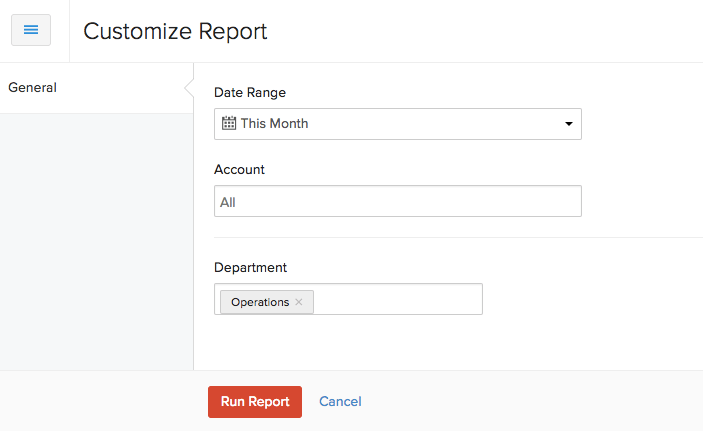Select the General tab in sidebar
The image size is (703, 431).
(32, 88)
